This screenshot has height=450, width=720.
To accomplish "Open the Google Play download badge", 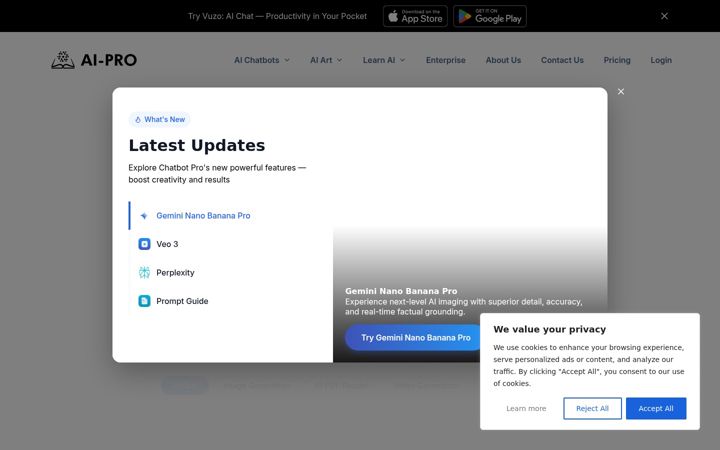I will (490, 16).
